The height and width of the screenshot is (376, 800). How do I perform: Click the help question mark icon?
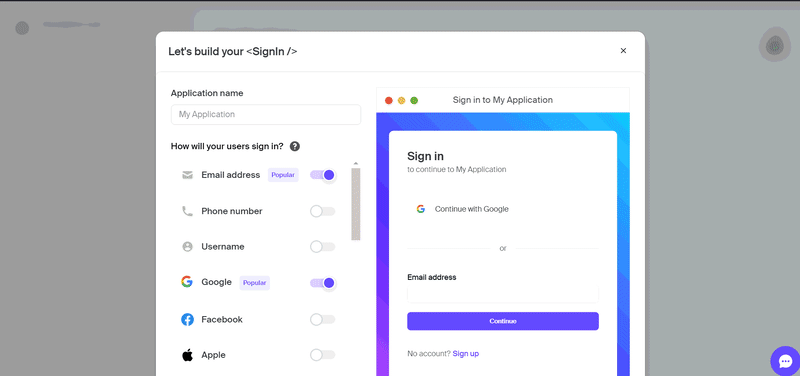[294, 146]
